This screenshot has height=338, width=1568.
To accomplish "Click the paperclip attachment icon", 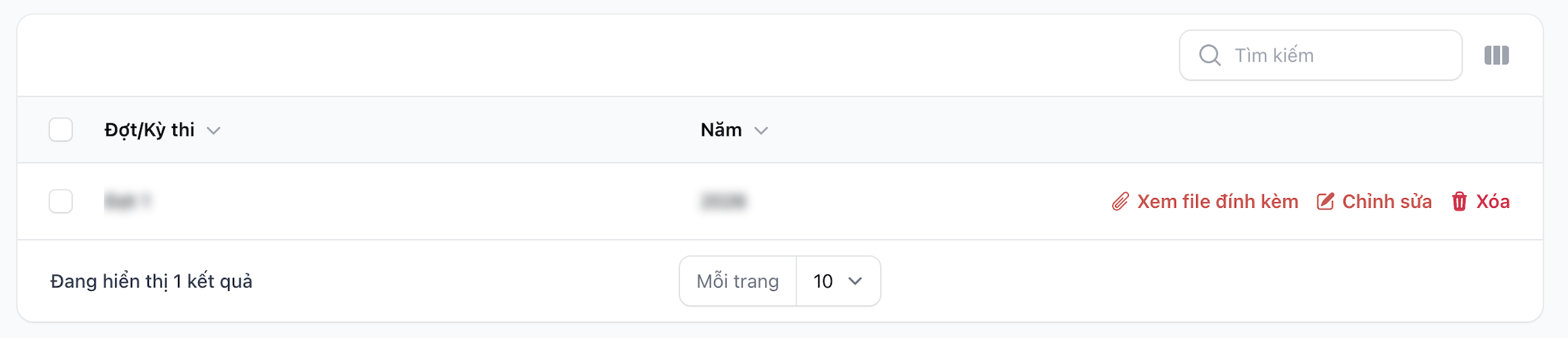I will pos(1120,202).
